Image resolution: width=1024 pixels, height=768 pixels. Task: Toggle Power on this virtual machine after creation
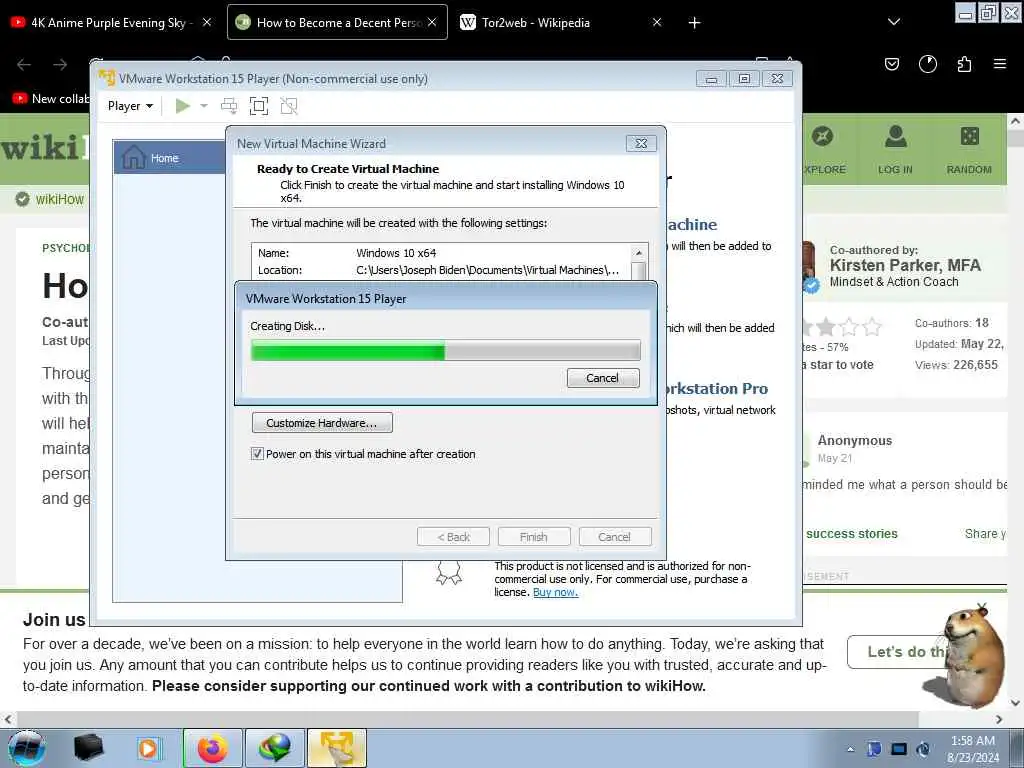(257, 454)
